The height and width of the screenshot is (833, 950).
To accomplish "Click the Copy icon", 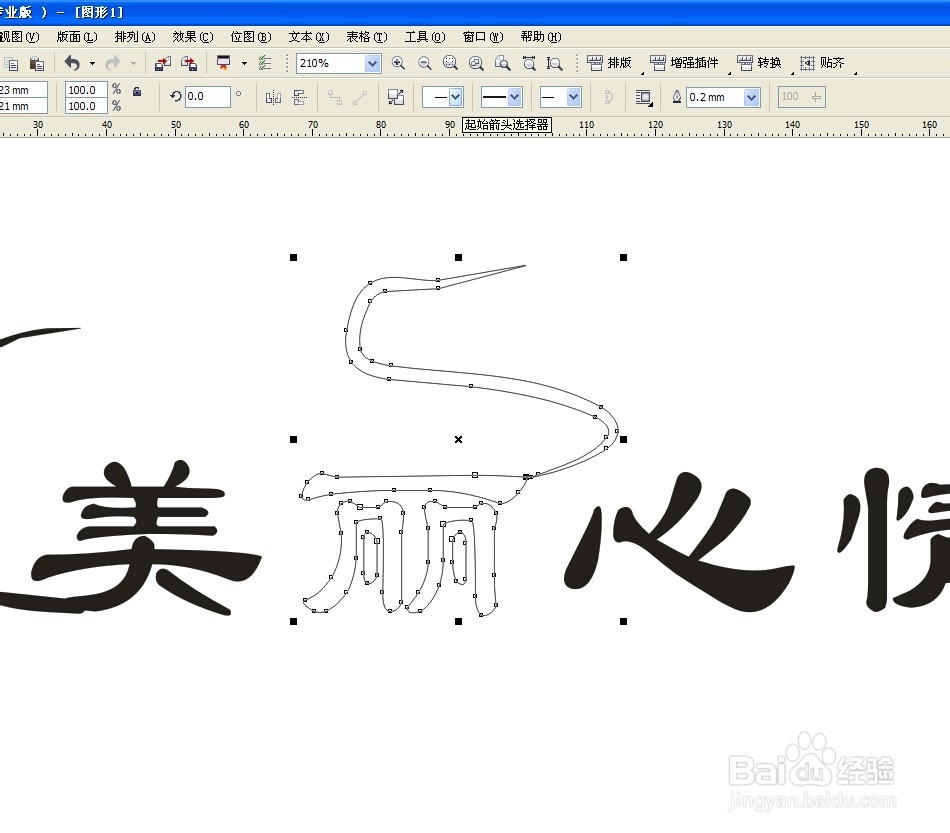I will tap(12, 63).
